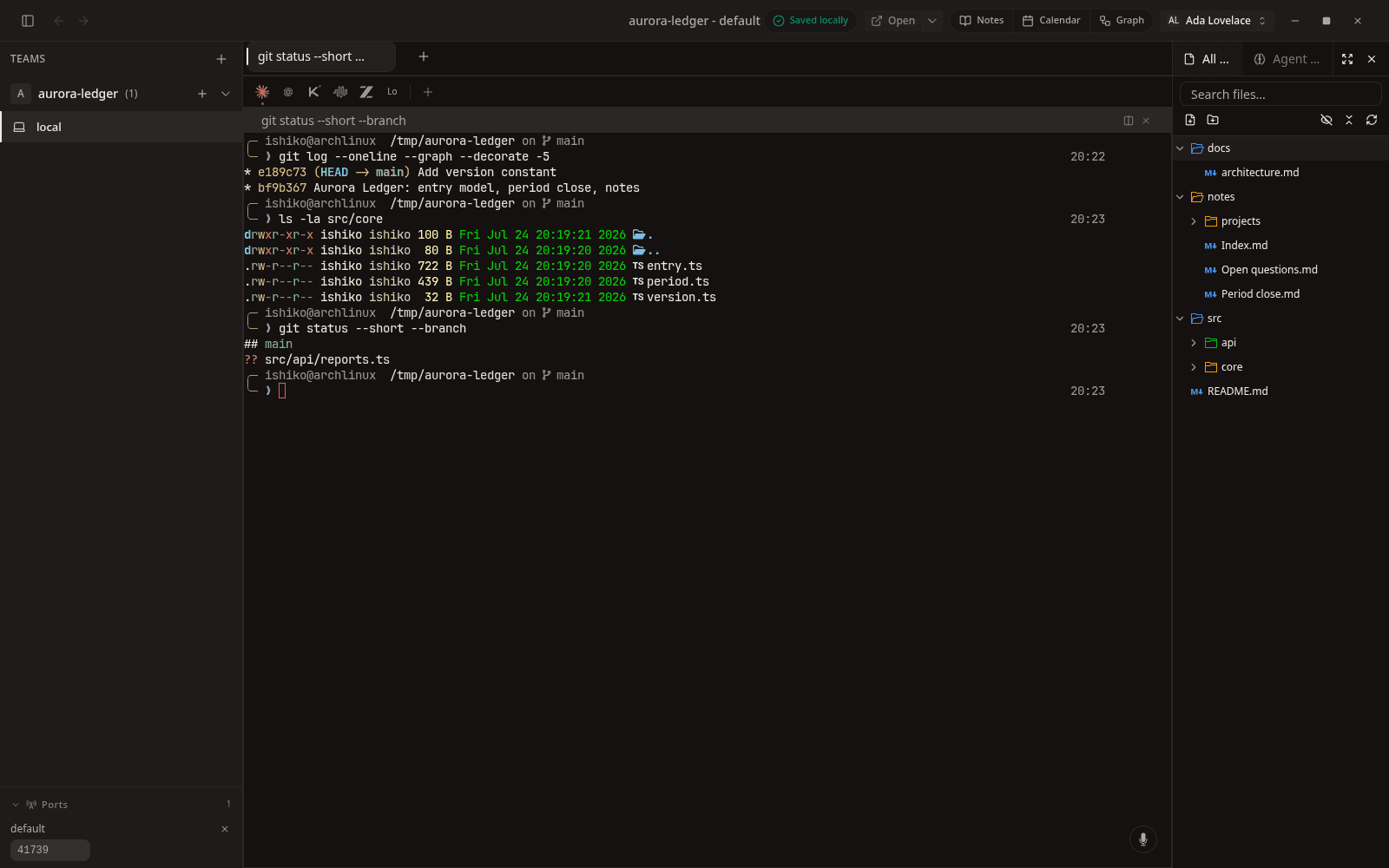
Task: Open Ada Lovelace account menu
Action: (1217, 21)
